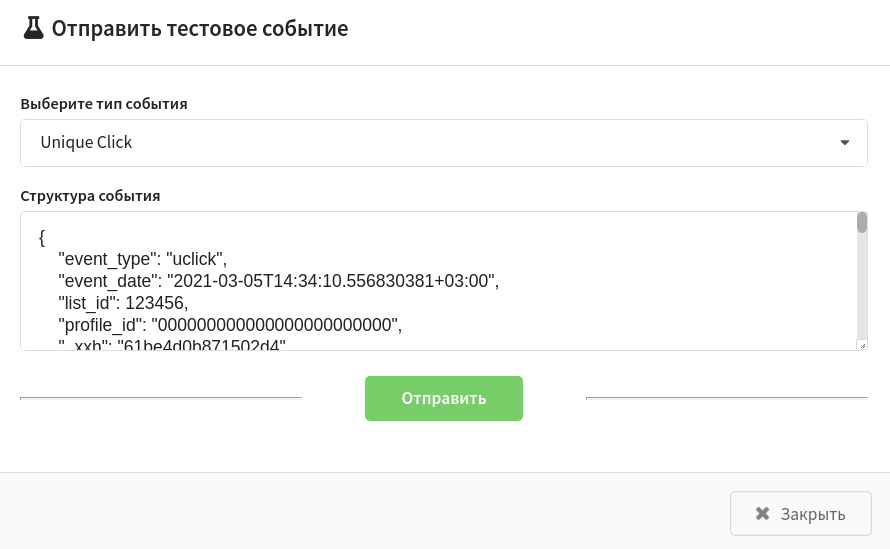Image resolution: width=890 pixels, height=549 pixels.
Task: Click the "list_id": 123456 line
Action: pyautogui.click(x=123, y=303)
